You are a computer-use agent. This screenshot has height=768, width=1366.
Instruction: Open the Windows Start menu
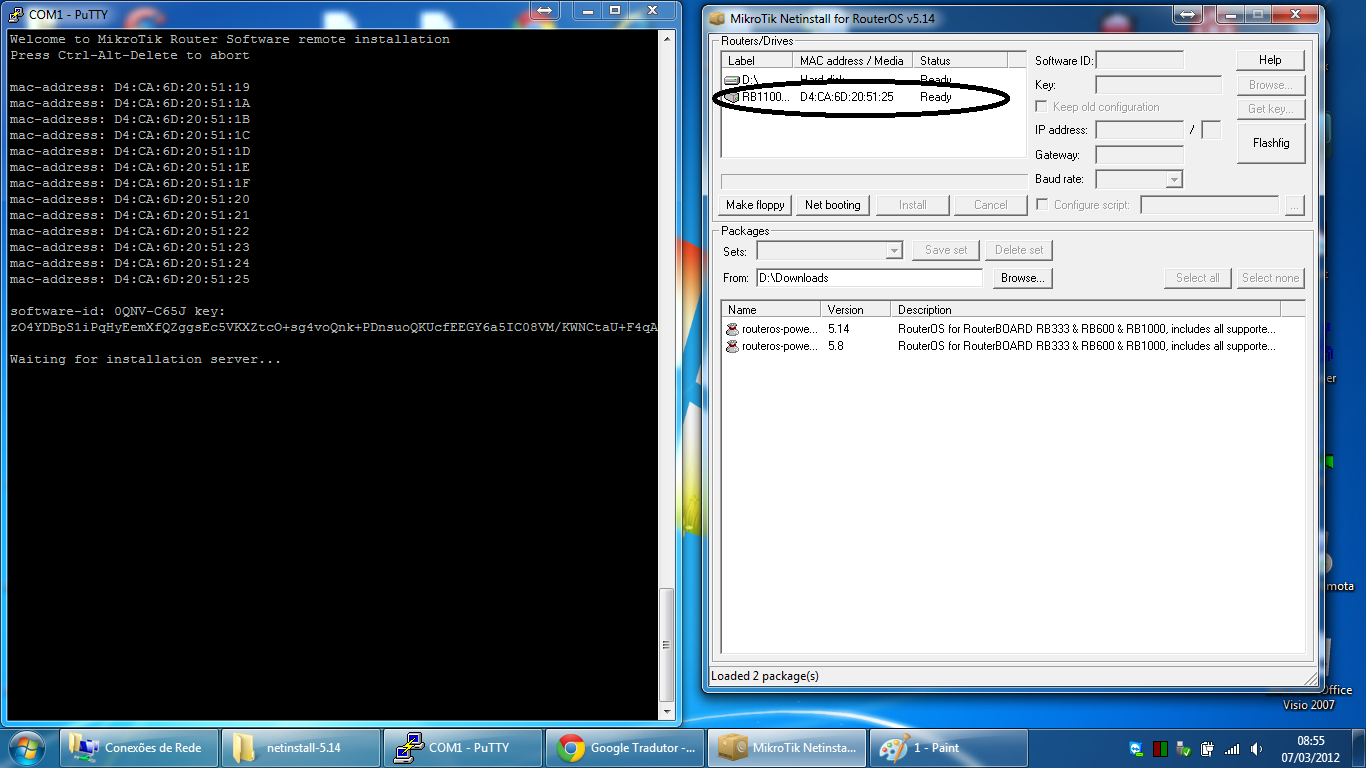(x=26, y=747)
